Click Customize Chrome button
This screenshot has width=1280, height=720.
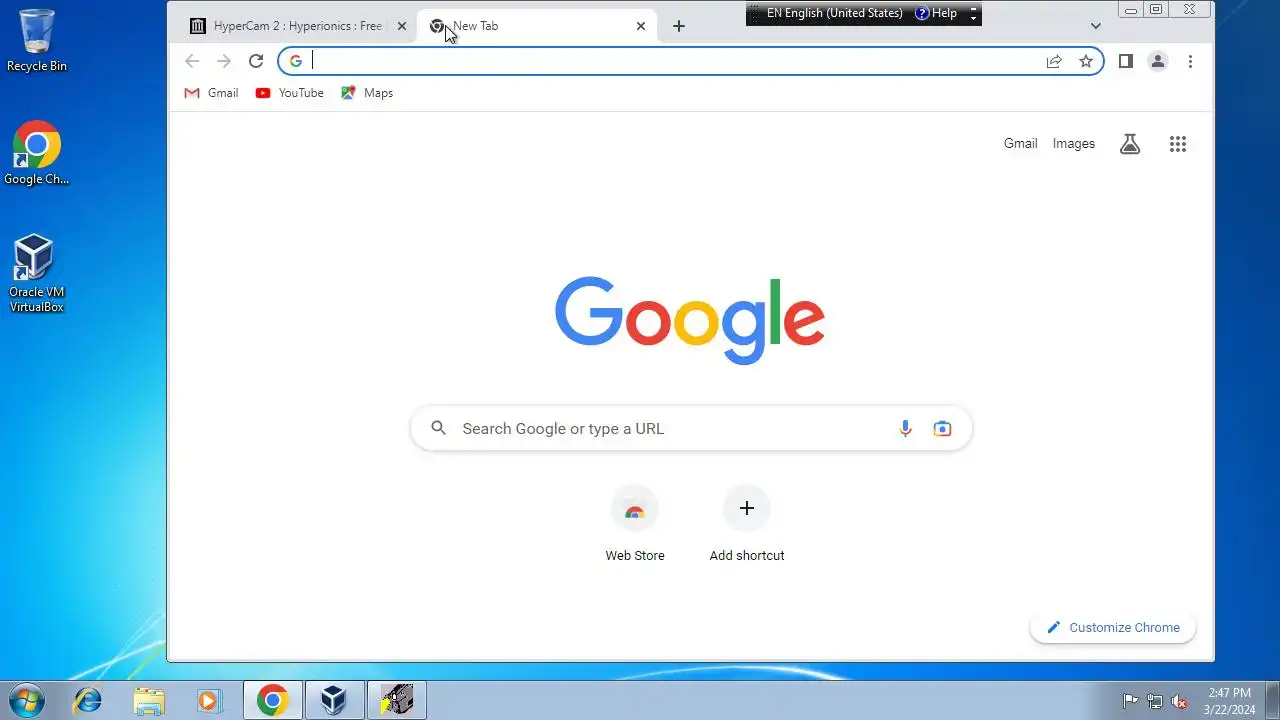(1113, 627)
